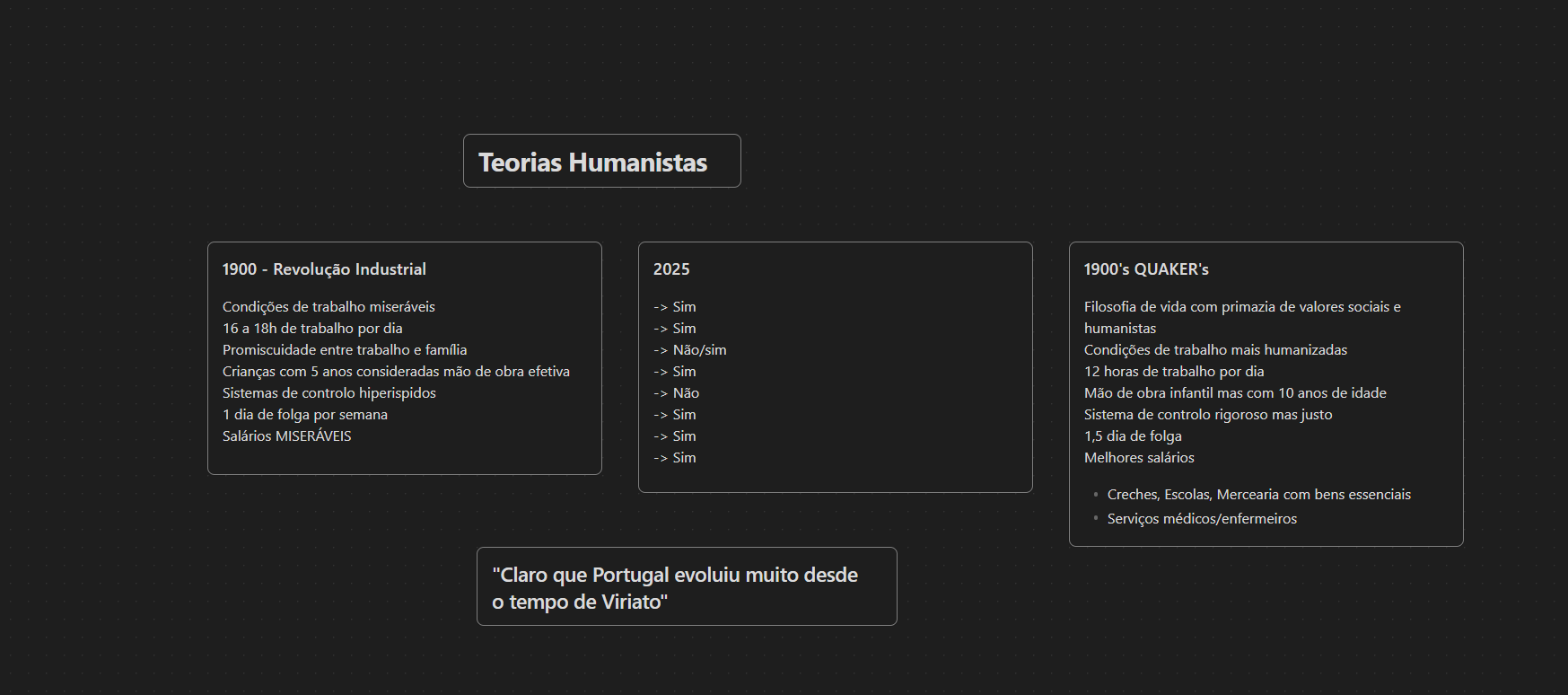
Task: Click the "-> Não/sim" answer line
Action: coord(690,350)
